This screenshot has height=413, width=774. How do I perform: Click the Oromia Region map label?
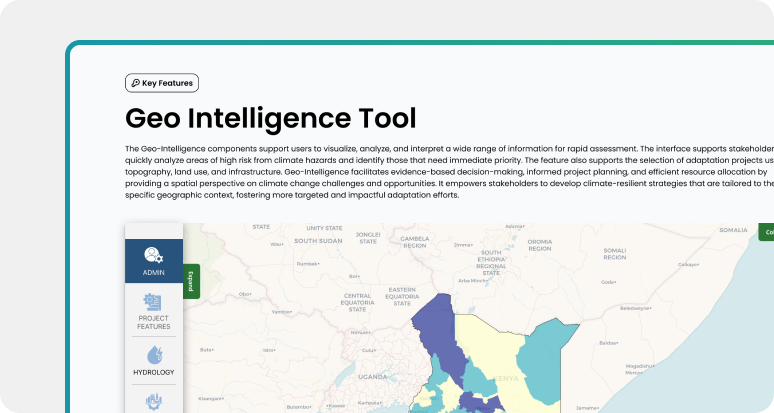(x=539, y=245)
